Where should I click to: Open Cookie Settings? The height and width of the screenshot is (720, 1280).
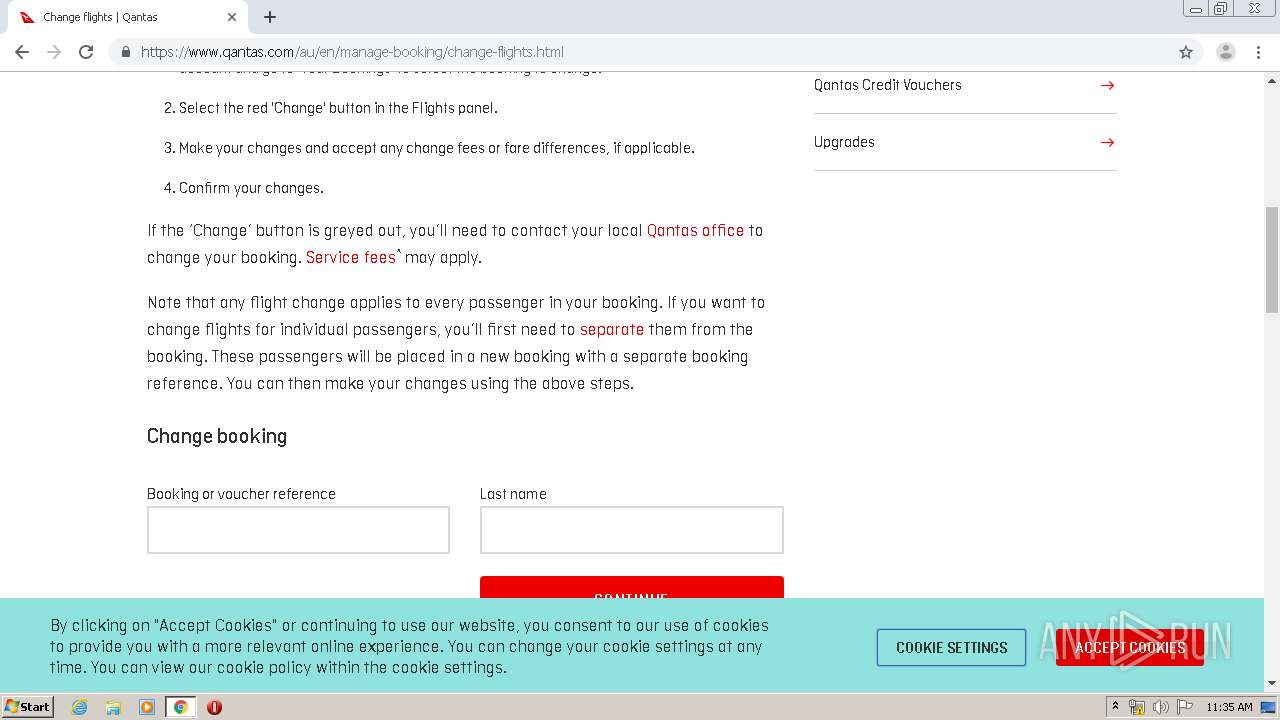(x=951, y=648)
